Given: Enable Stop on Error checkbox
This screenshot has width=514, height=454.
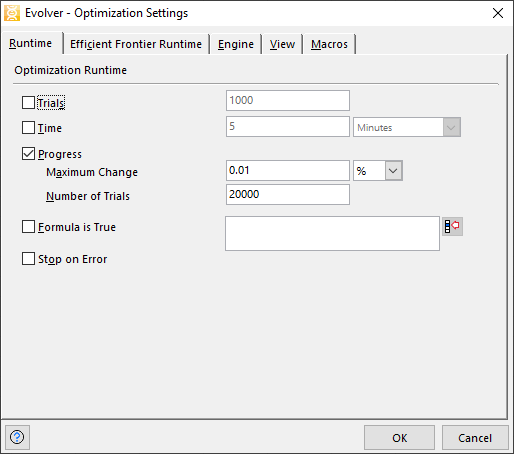Looking at the screenshot, I should point(28,259).
